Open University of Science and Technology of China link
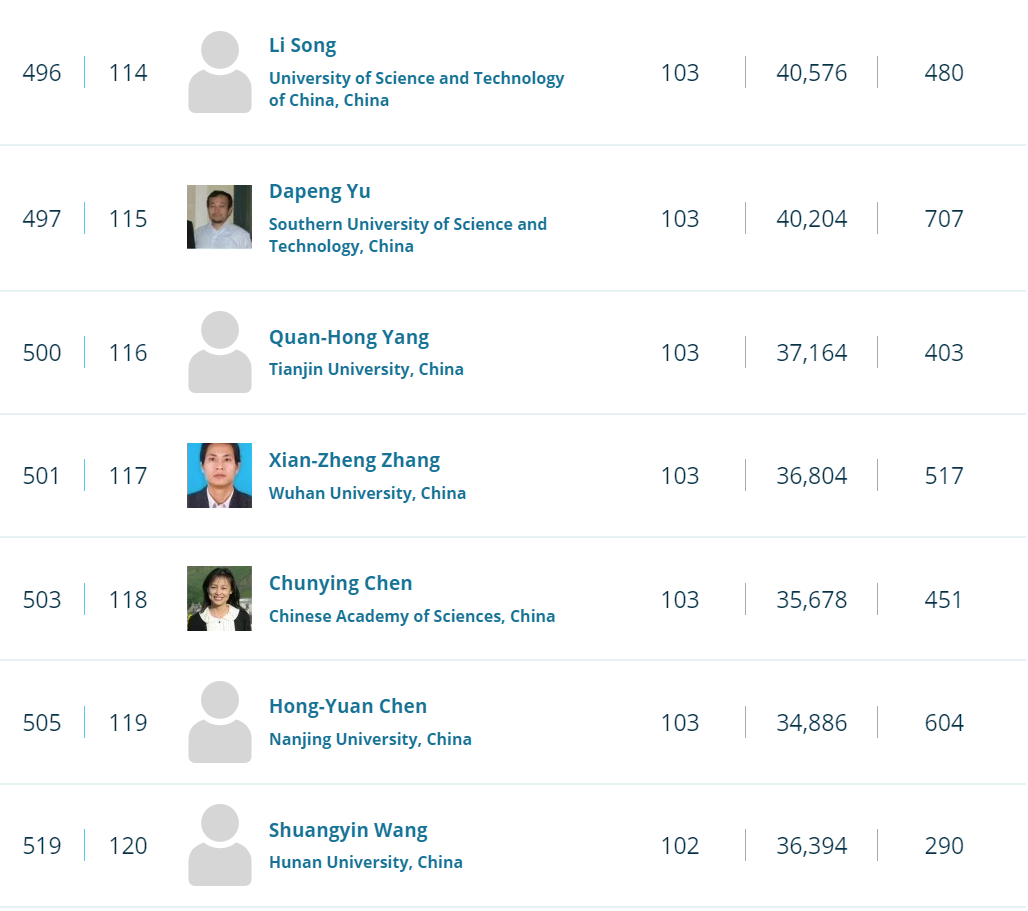Image resolution: width=1028 pixels, height=911 pixels. (416, 89)
